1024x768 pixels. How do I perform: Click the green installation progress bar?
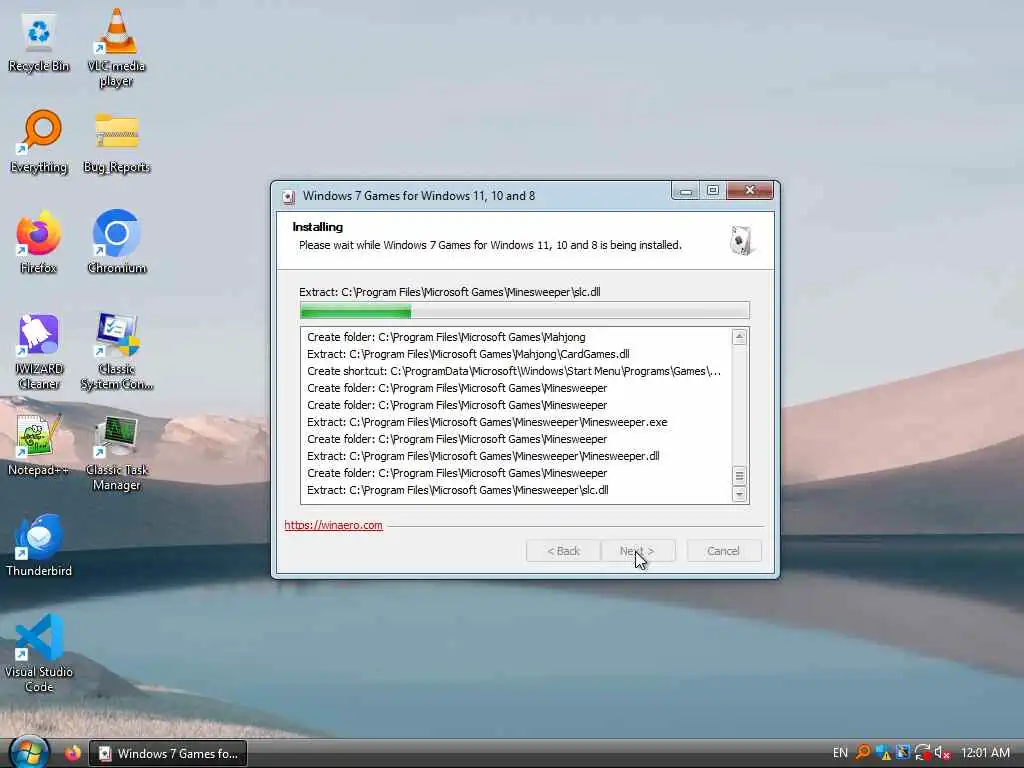point(524,311)
